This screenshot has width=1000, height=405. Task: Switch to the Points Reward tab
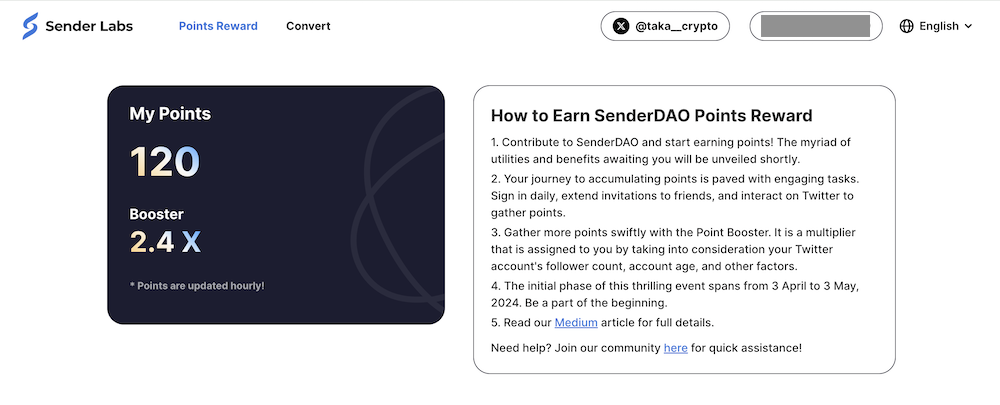[218, 26]
